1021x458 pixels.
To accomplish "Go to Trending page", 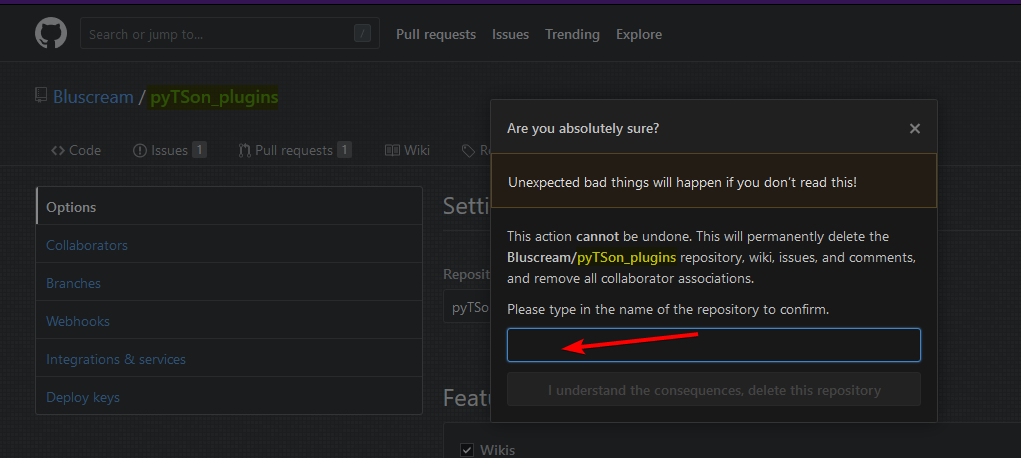I will pos(572,35).
